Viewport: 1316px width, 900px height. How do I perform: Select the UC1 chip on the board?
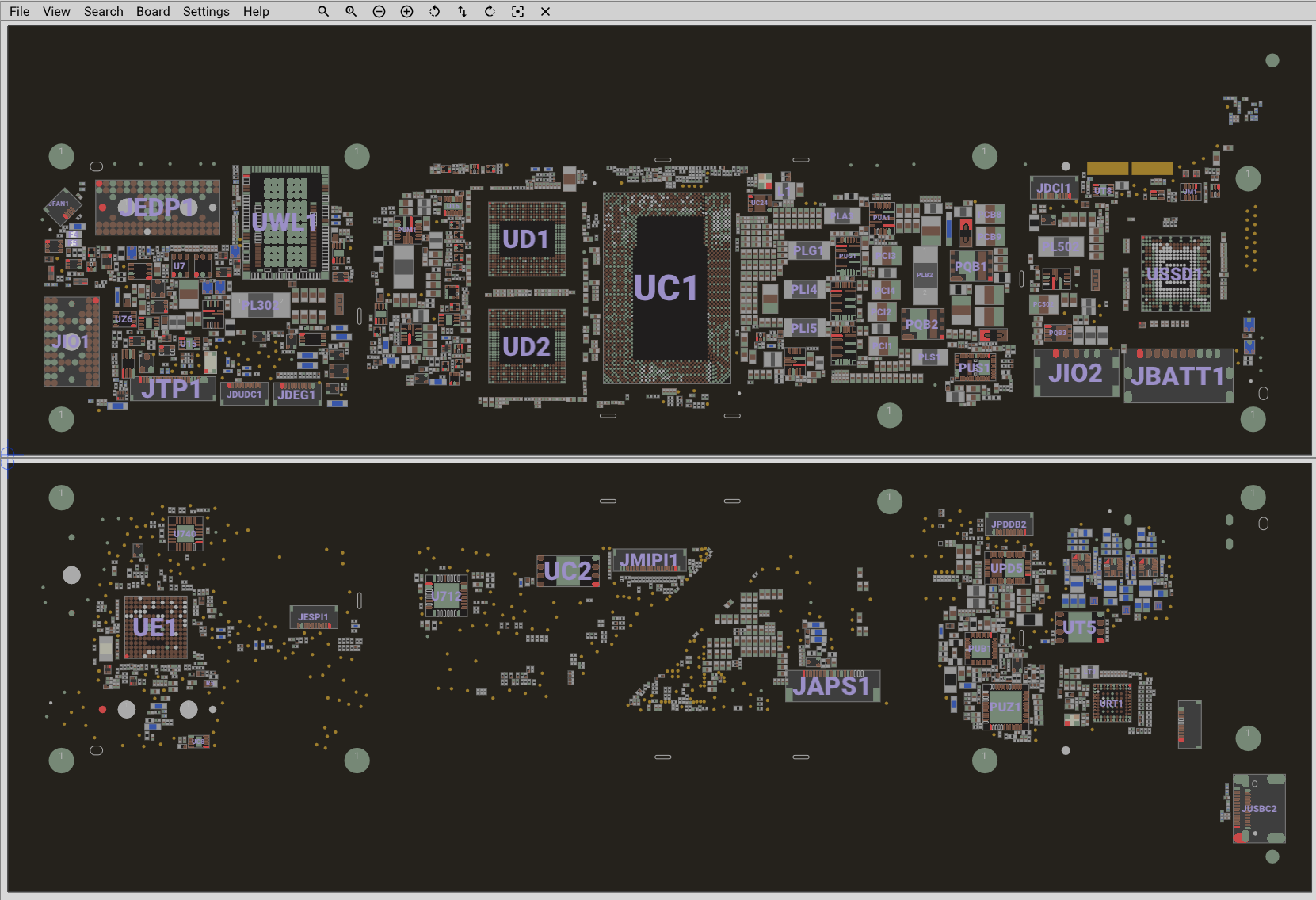click(x=666, y=288)
